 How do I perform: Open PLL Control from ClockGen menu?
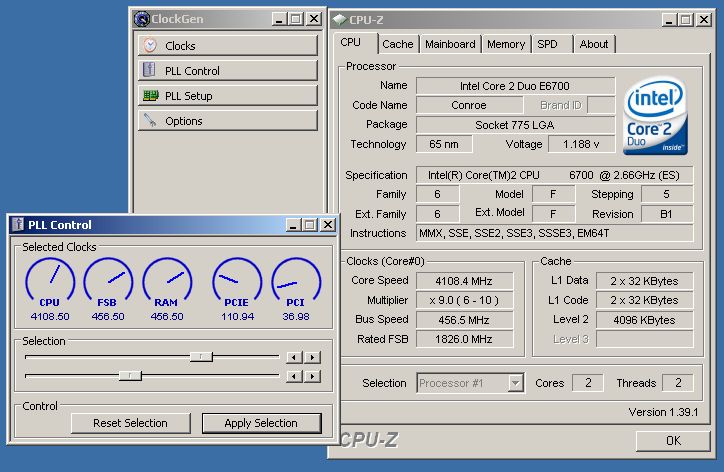click(x=228, y=71)
